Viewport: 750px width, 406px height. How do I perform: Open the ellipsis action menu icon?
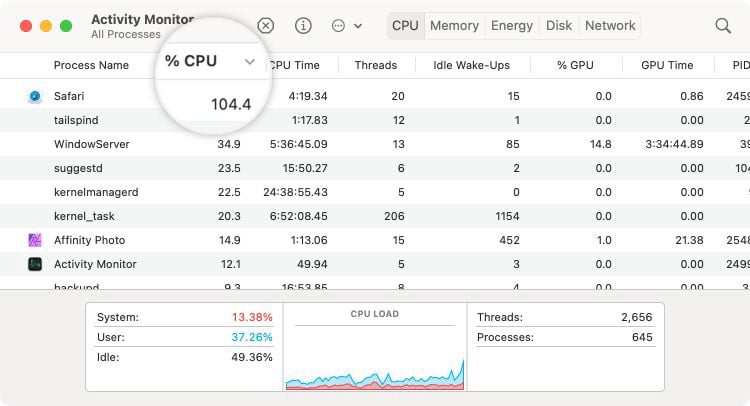point(338,26)
